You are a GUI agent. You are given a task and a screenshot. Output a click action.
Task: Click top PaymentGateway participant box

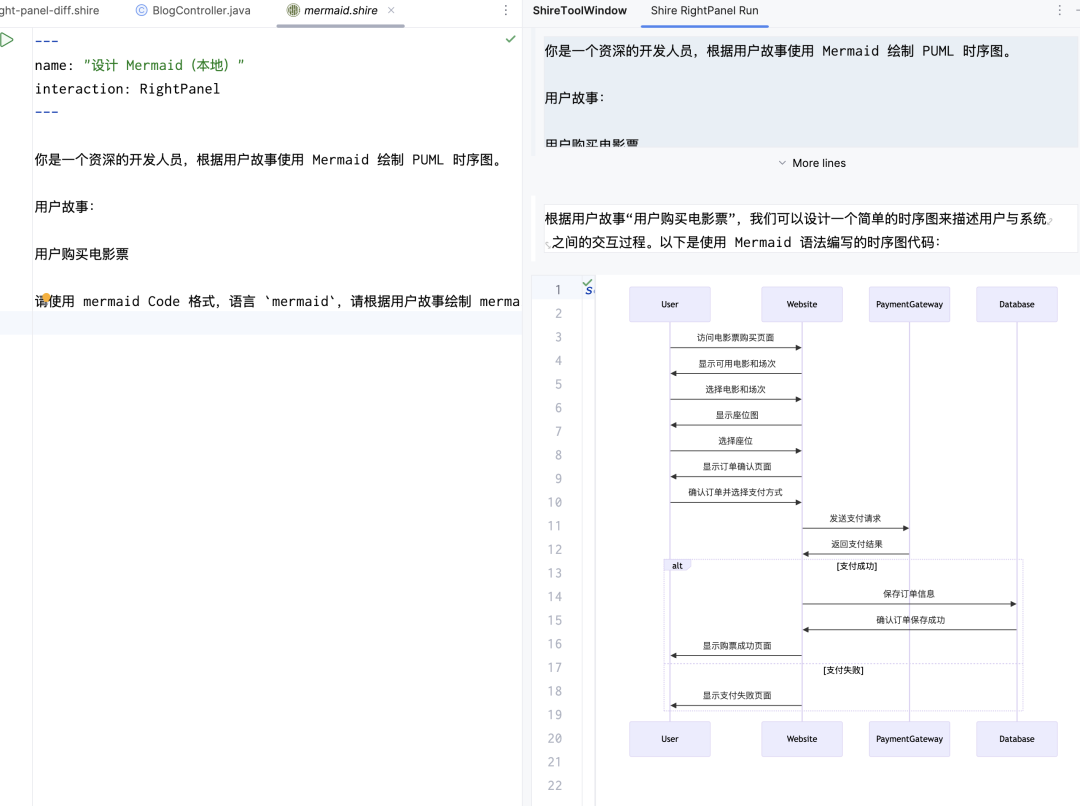click(909, 304)
